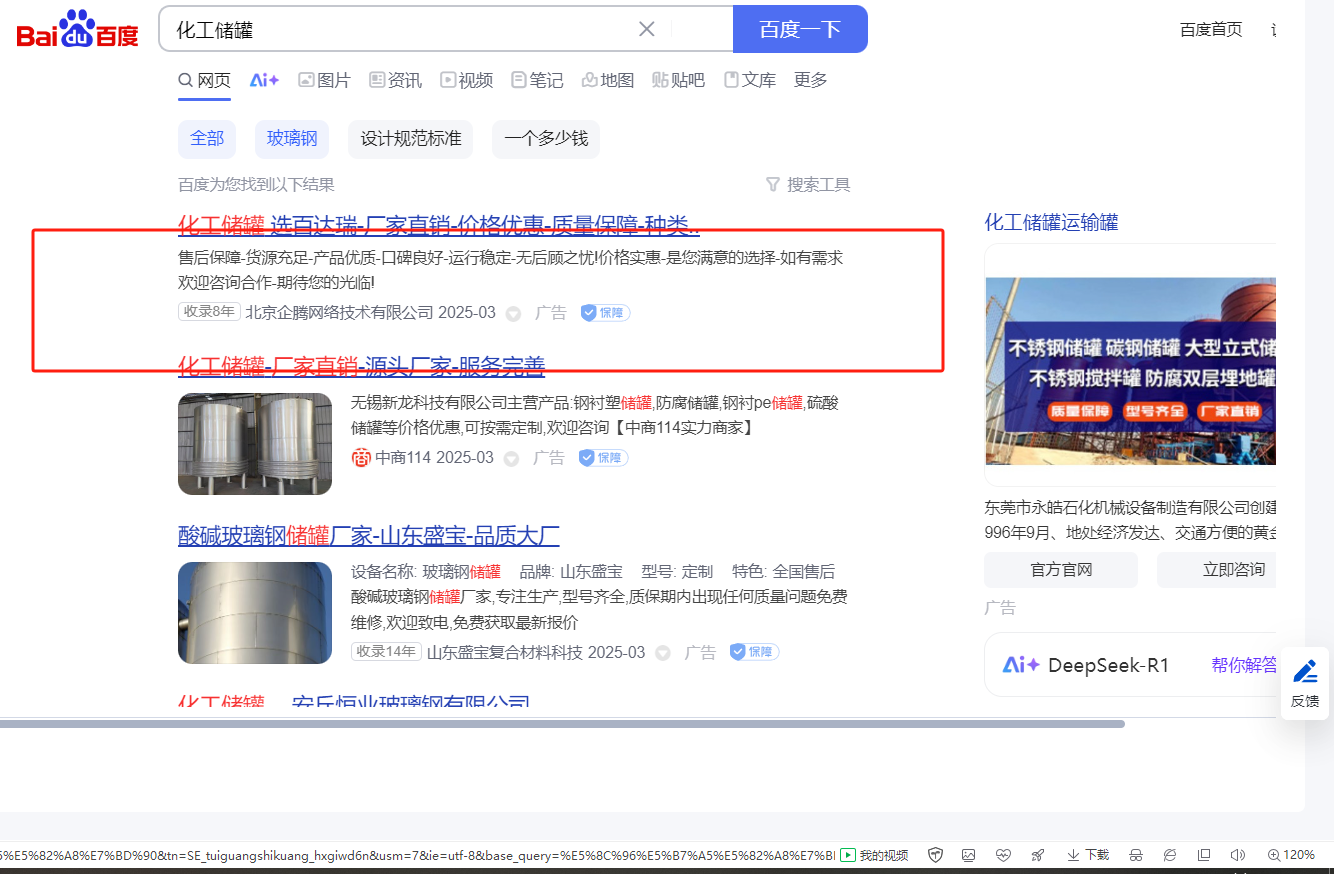Expand the 更多 search categories

[x=811, y=80]
